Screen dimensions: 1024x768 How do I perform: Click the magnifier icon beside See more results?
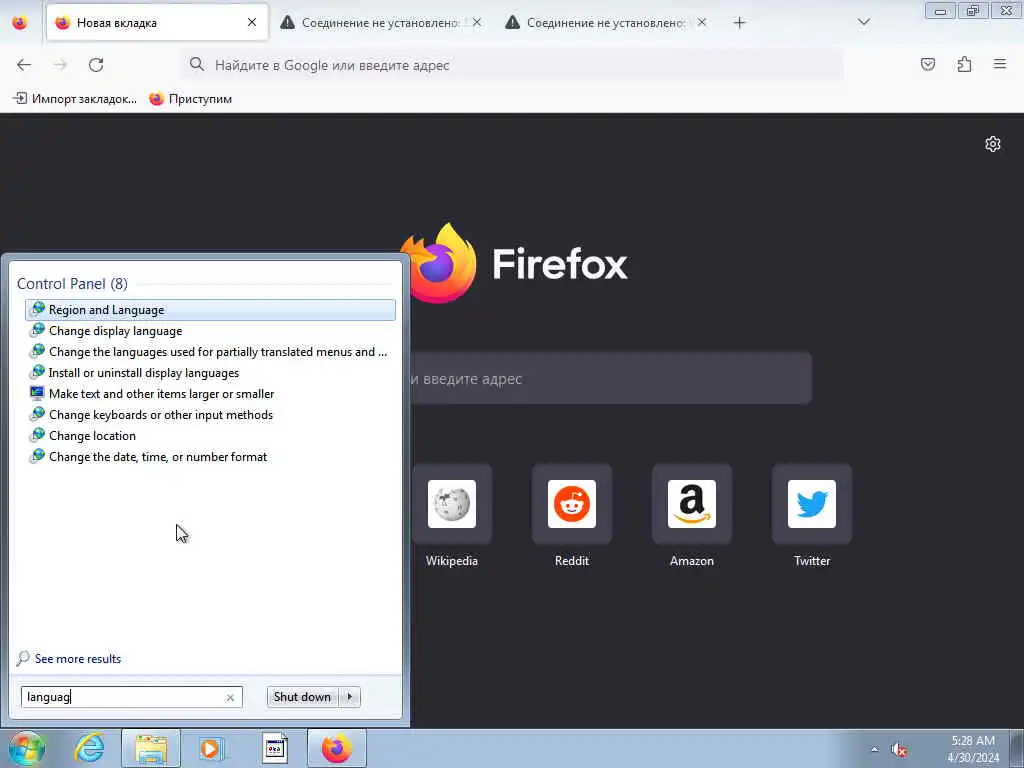coord(24,658)
